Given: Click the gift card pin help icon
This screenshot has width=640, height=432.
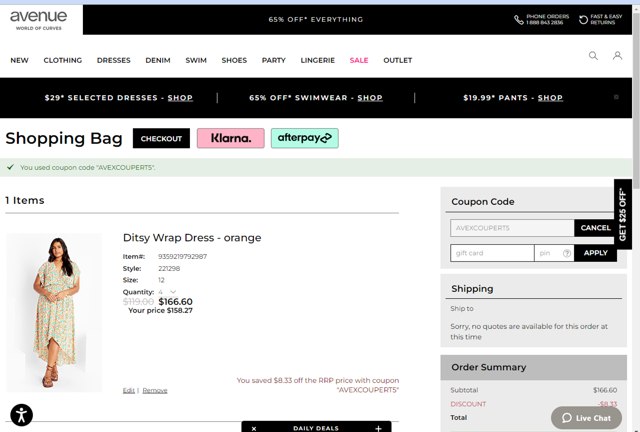Looking at the screenshot, I should click(567, 253).
